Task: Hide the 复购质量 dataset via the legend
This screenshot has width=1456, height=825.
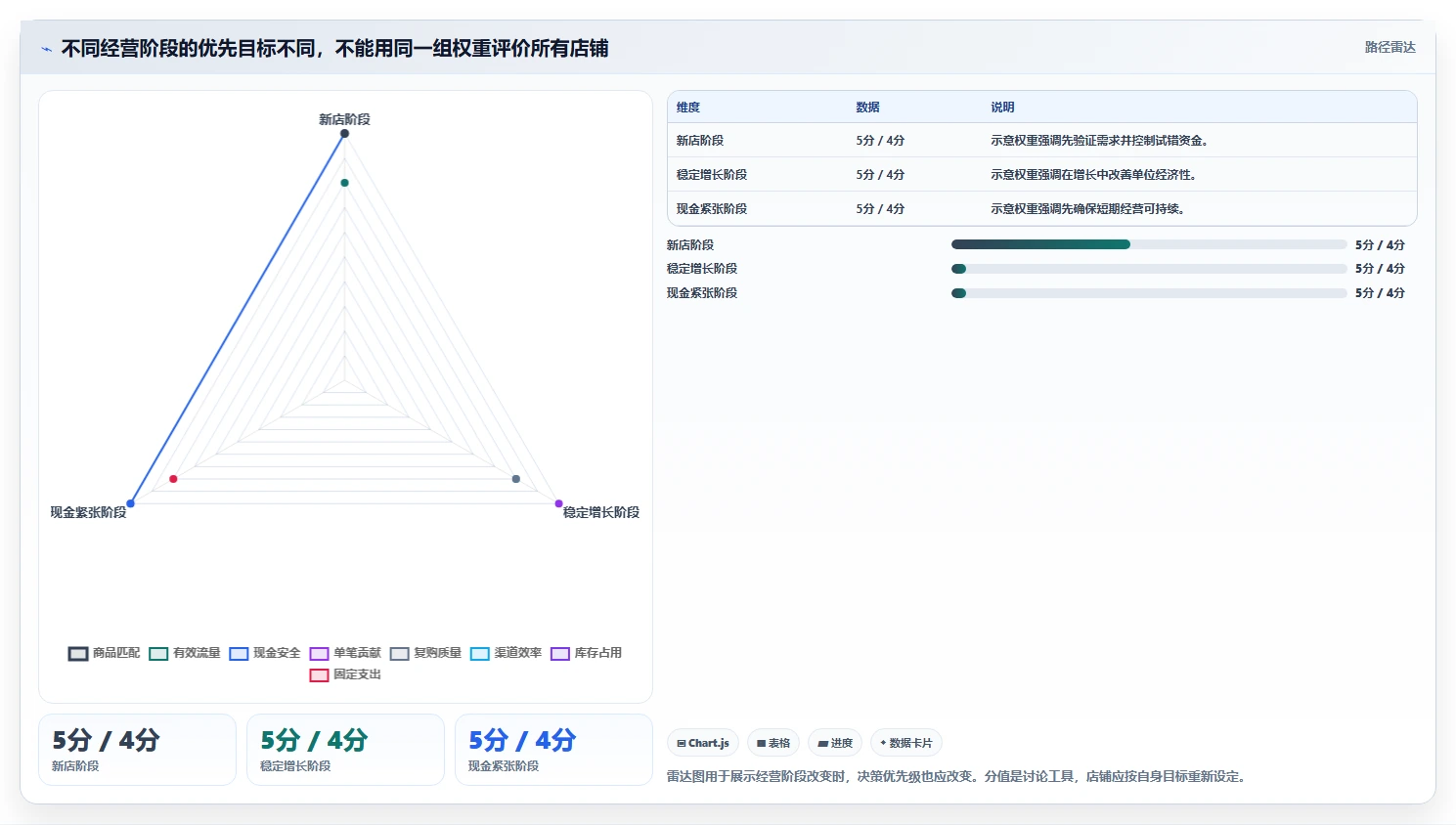Action: pos(425,653)
